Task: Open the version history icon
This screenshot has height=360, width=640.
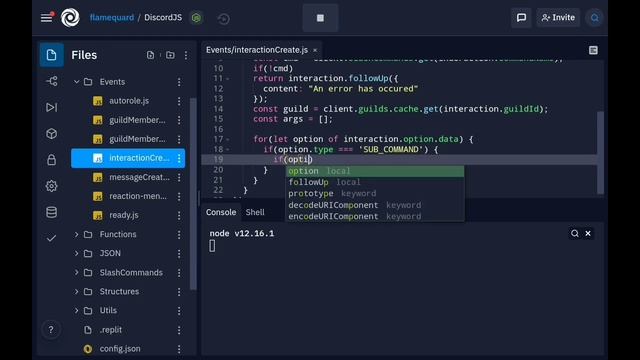Action: pyautogui.click(x=223, y=19)
